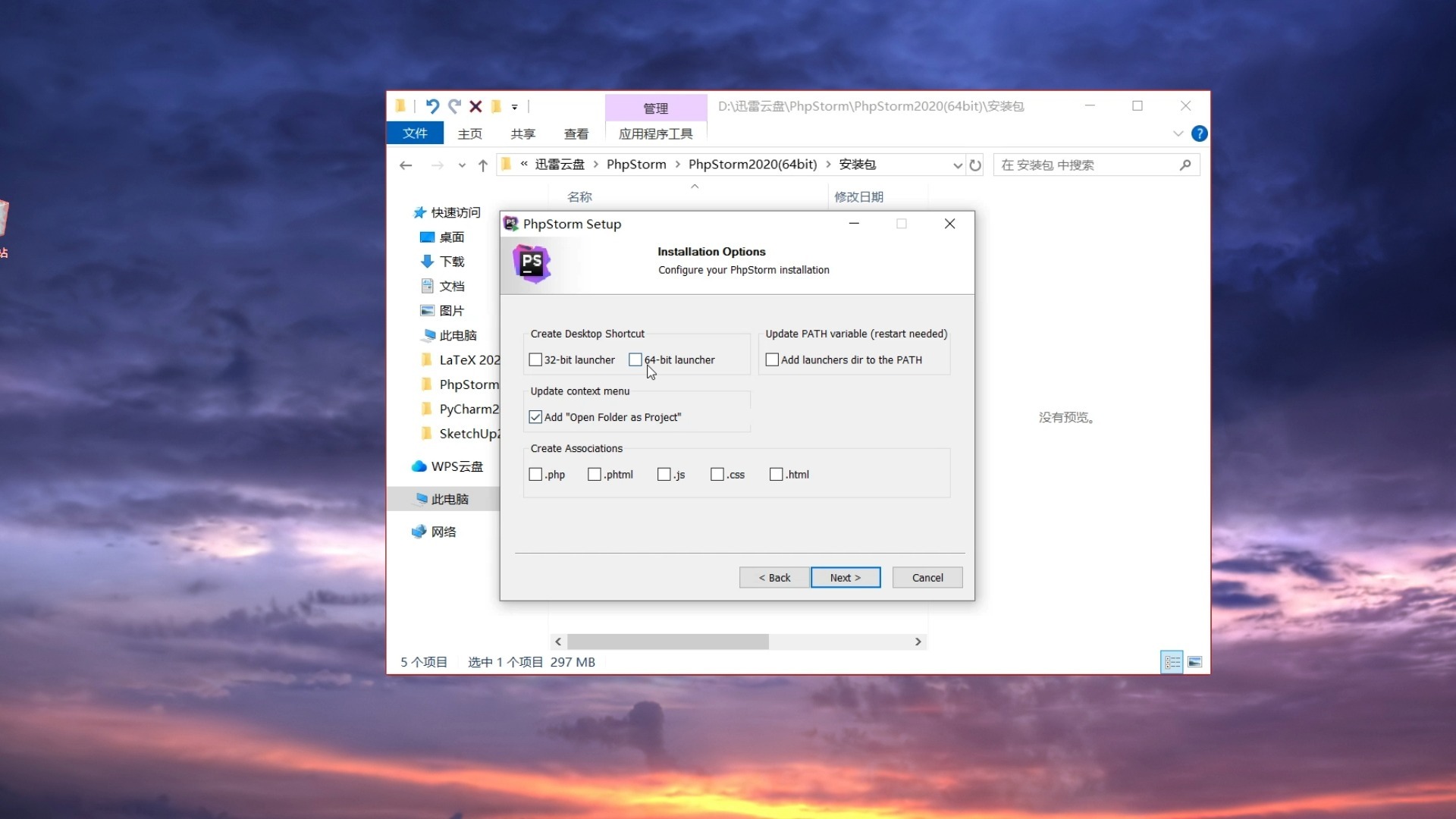The image size is (1456, 819).
Task: Close the PhpStorm Setup dialog
Action: pyautogui.click(x=949, y=223)
